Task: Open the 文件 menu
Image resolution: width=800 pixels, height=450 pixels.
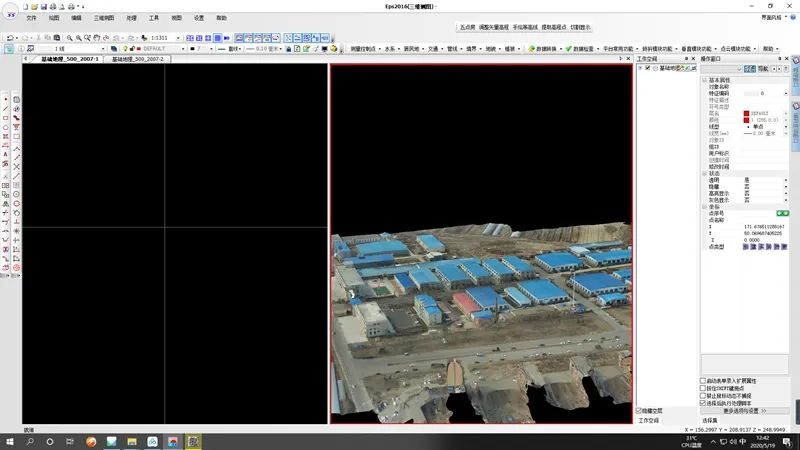Action: (x=31, y=18)
